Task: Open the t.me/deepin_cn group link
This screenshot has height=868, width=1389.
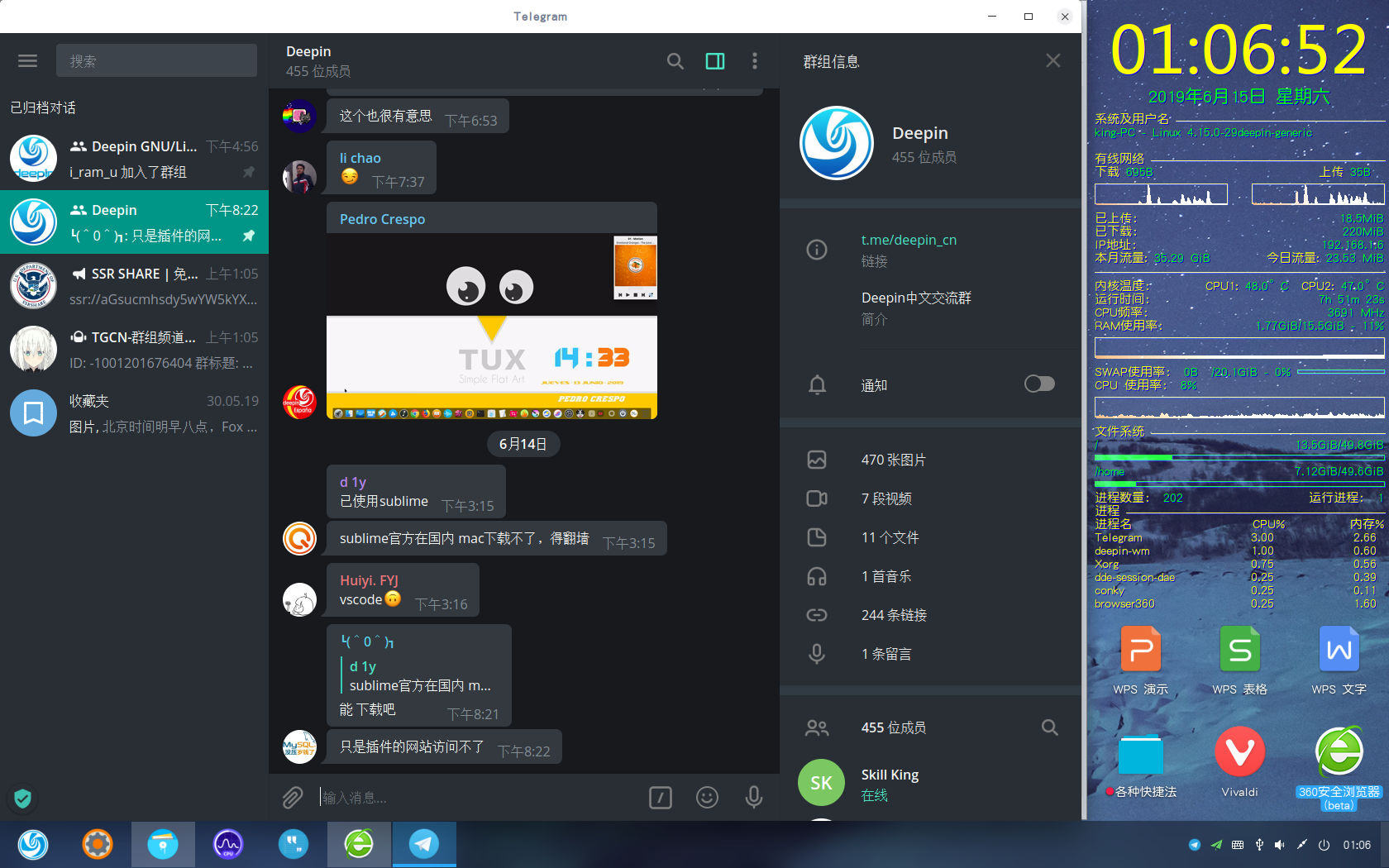Action: [908, 240]
